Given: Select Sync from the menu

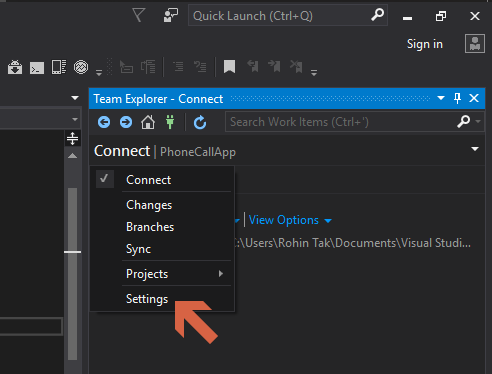Looking at the screenshot, I should pos(162,249).
